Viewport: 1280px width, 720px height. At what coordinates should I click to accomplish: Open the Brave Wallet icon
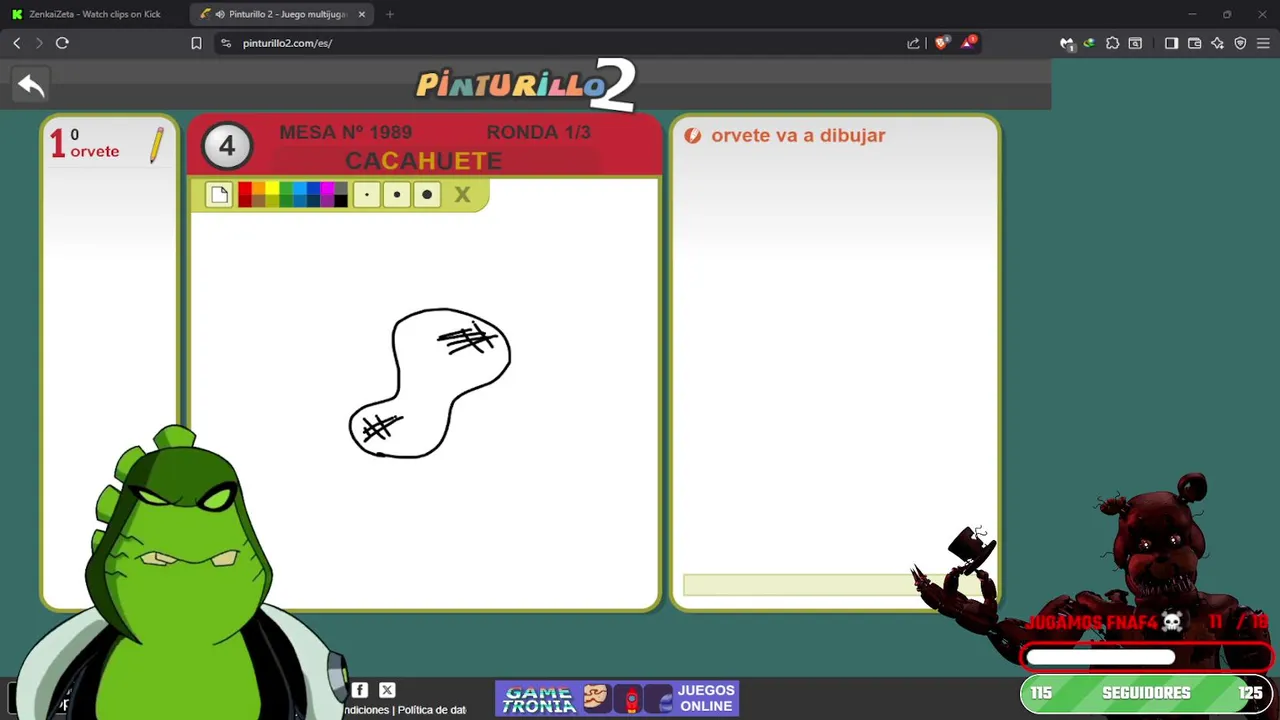(x=1195, y=43)
